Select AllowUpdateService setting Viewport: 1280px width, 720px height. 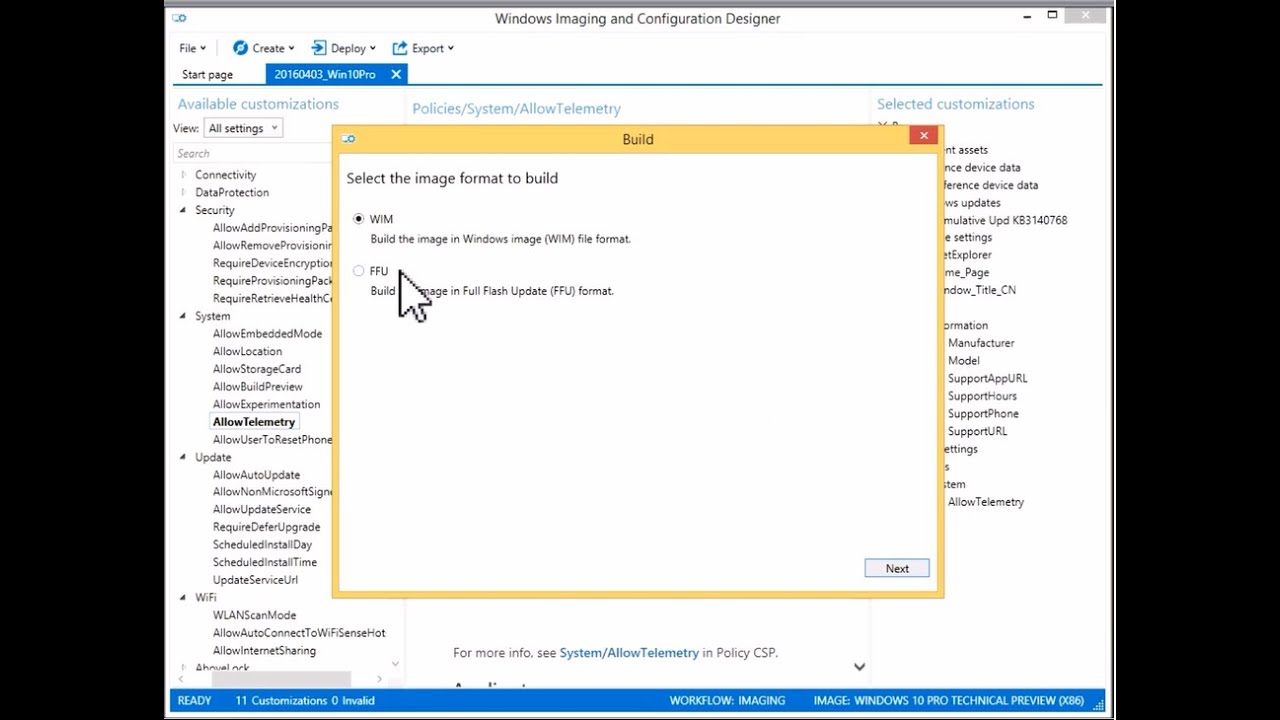click(x=261, y=509)
